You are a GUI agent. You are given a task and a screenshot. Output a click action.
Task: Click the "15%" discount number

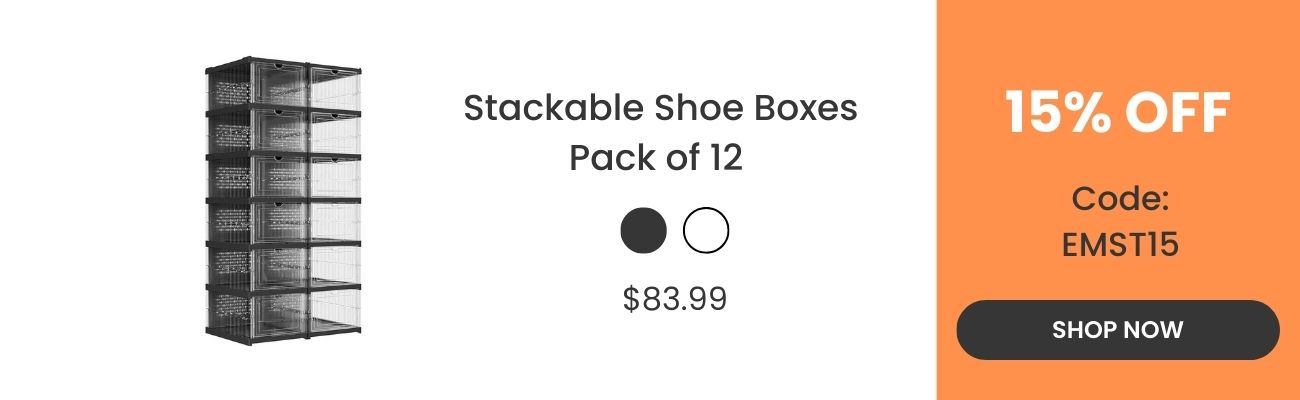[x=1058, y=112]
